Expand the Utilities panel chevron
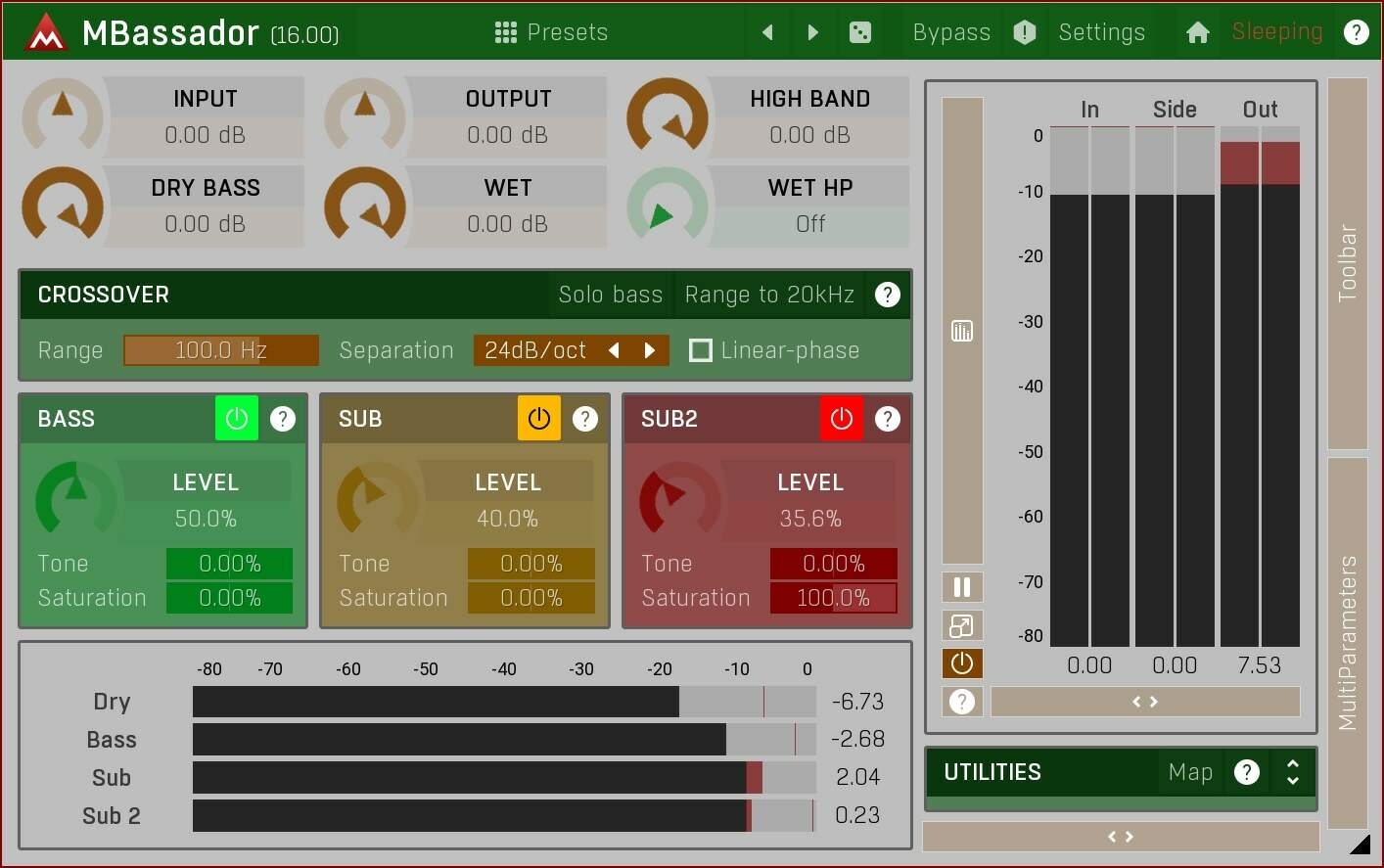 (1293, 772)
